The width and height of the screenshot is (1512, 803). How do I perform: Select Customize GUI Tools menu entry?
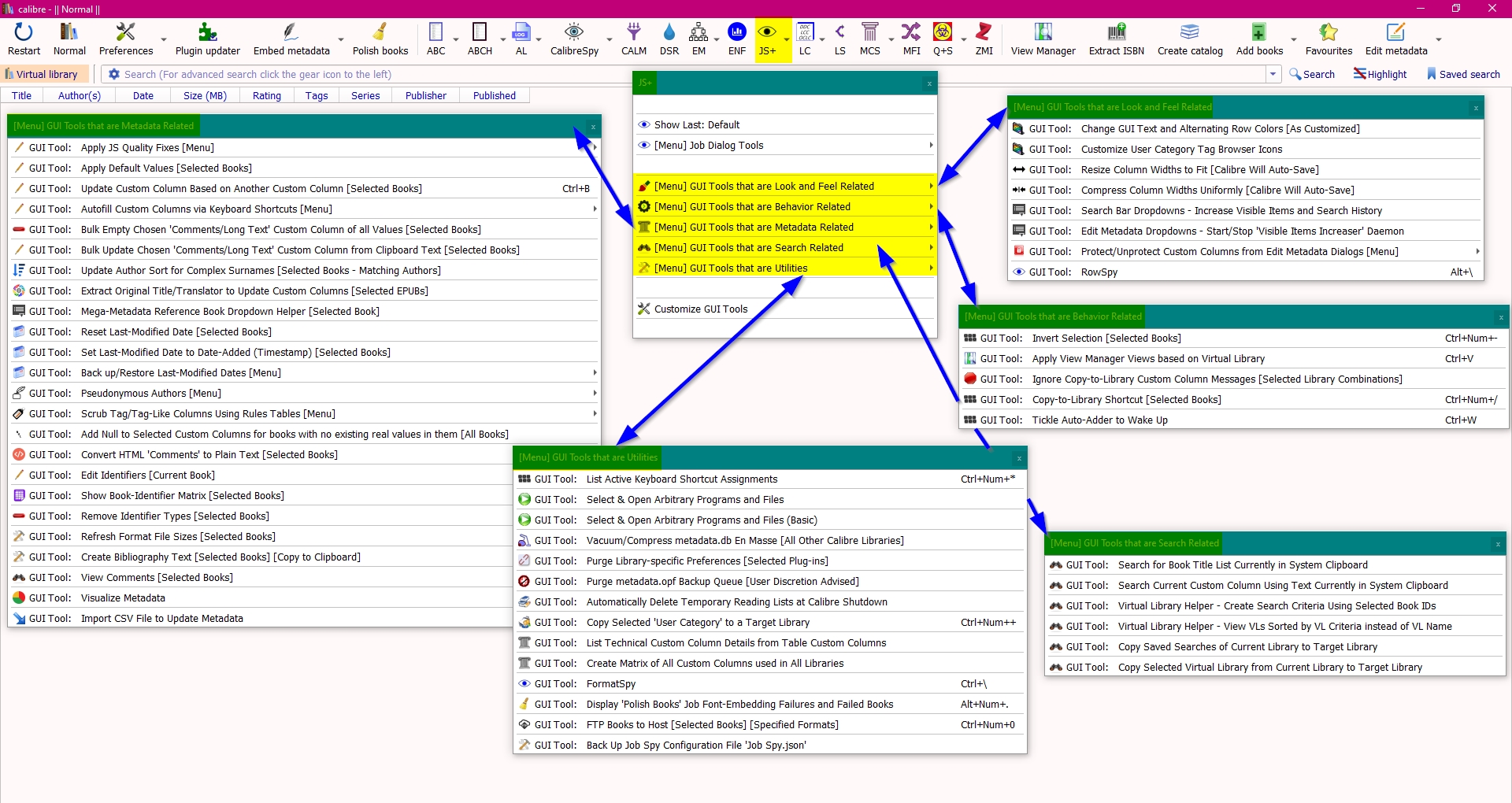[x=785, y=309]
